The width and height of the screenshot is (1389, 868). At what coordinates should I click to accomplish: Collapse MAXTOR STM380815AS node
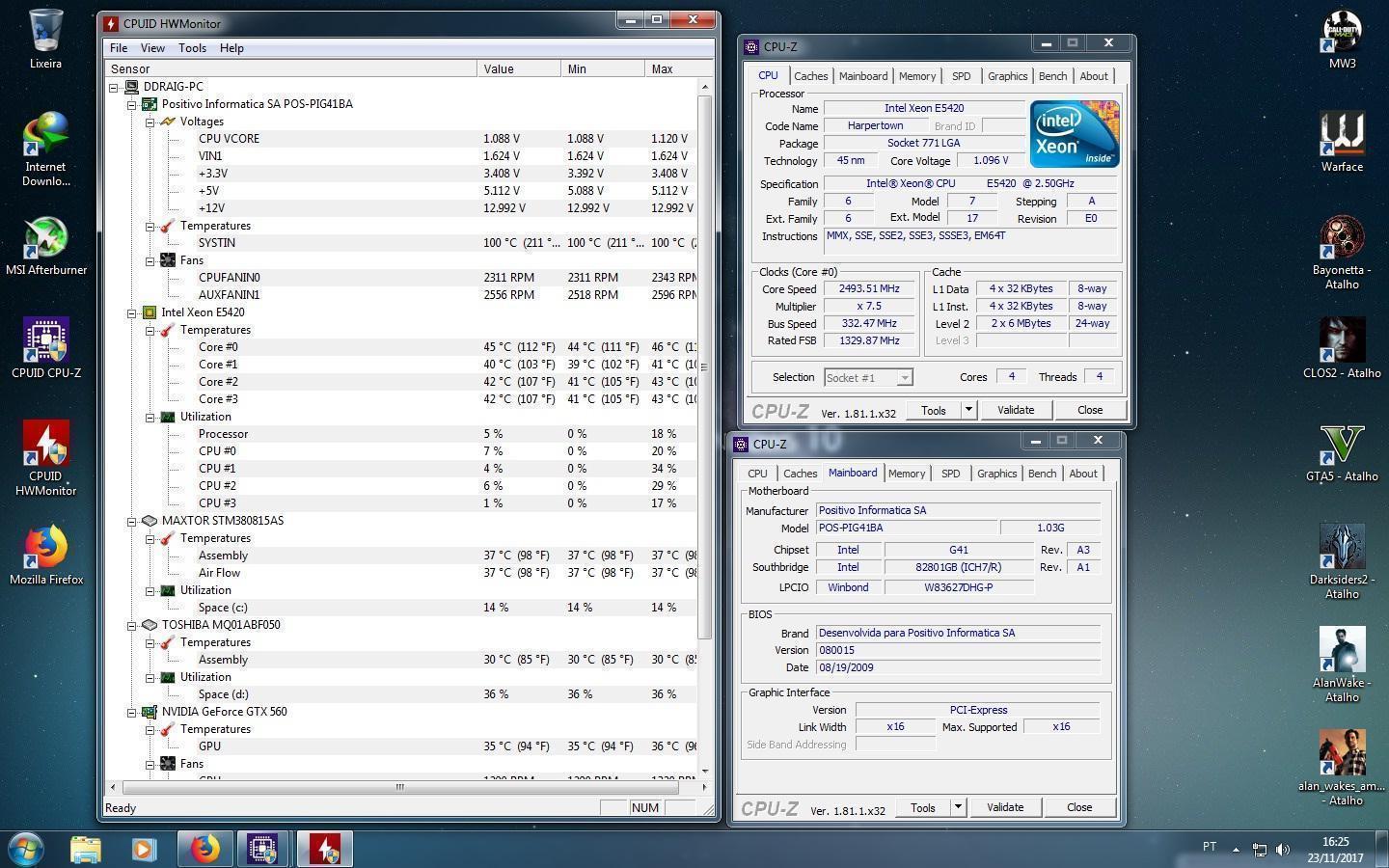pyautogui.click(x=132, y=521)
